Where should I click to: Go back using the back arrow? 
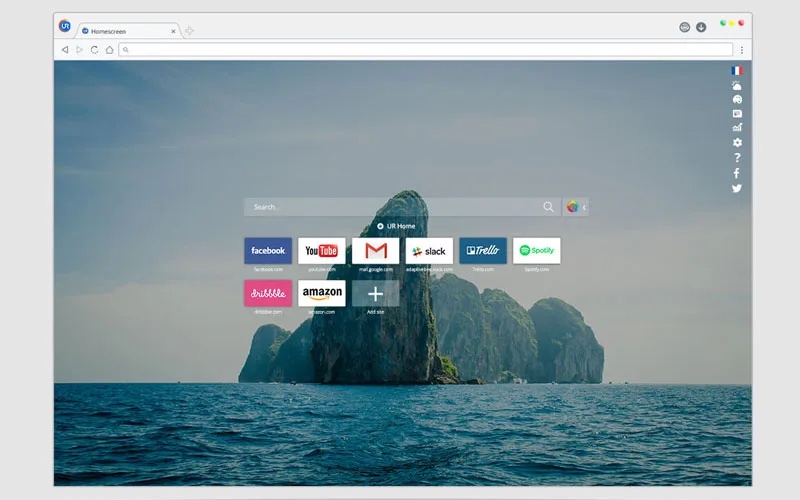pyautogui.click(x=65, y=49)
